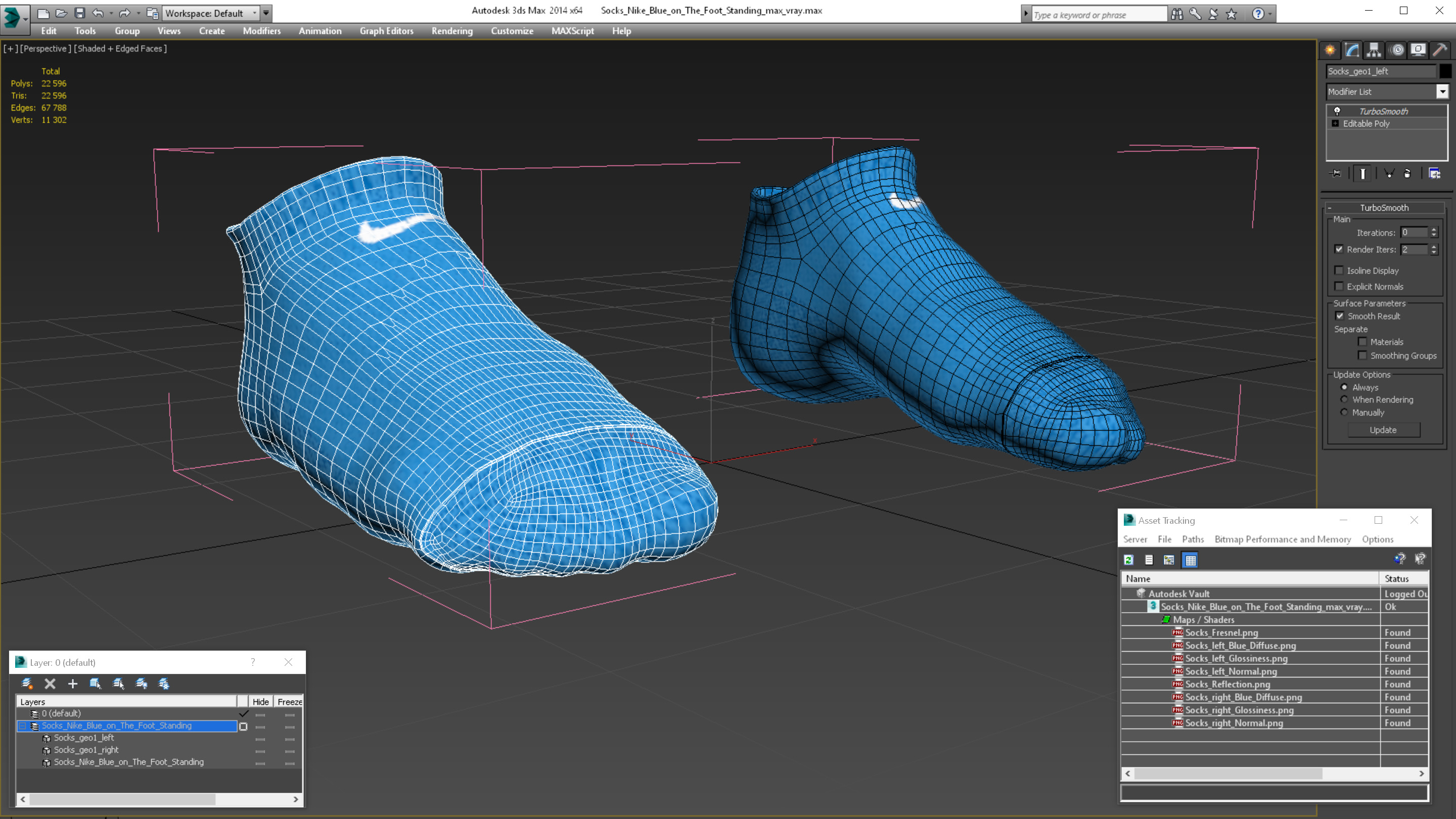1456x819 pixels.
Task: Click the Redo arrow icon
Action: coord(125,13)
